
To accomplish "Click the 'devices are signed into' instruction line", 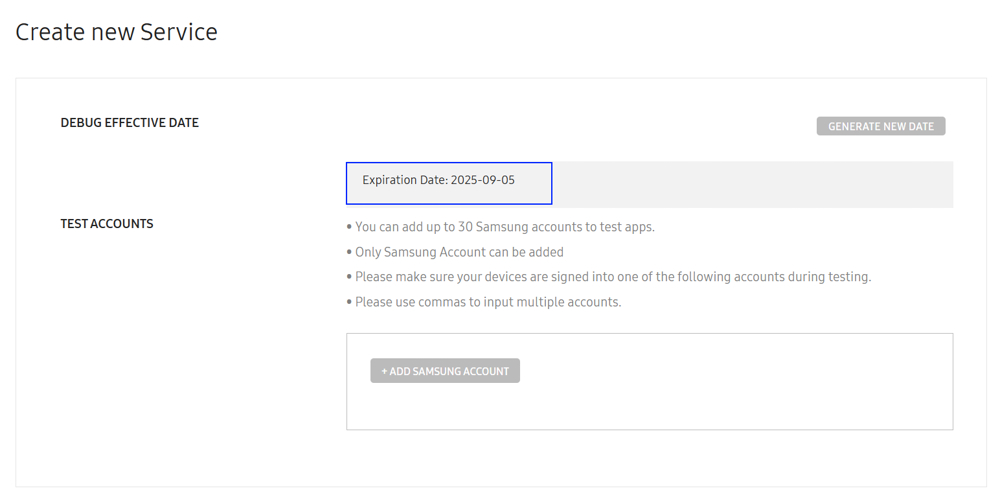I will coord(613,277).
